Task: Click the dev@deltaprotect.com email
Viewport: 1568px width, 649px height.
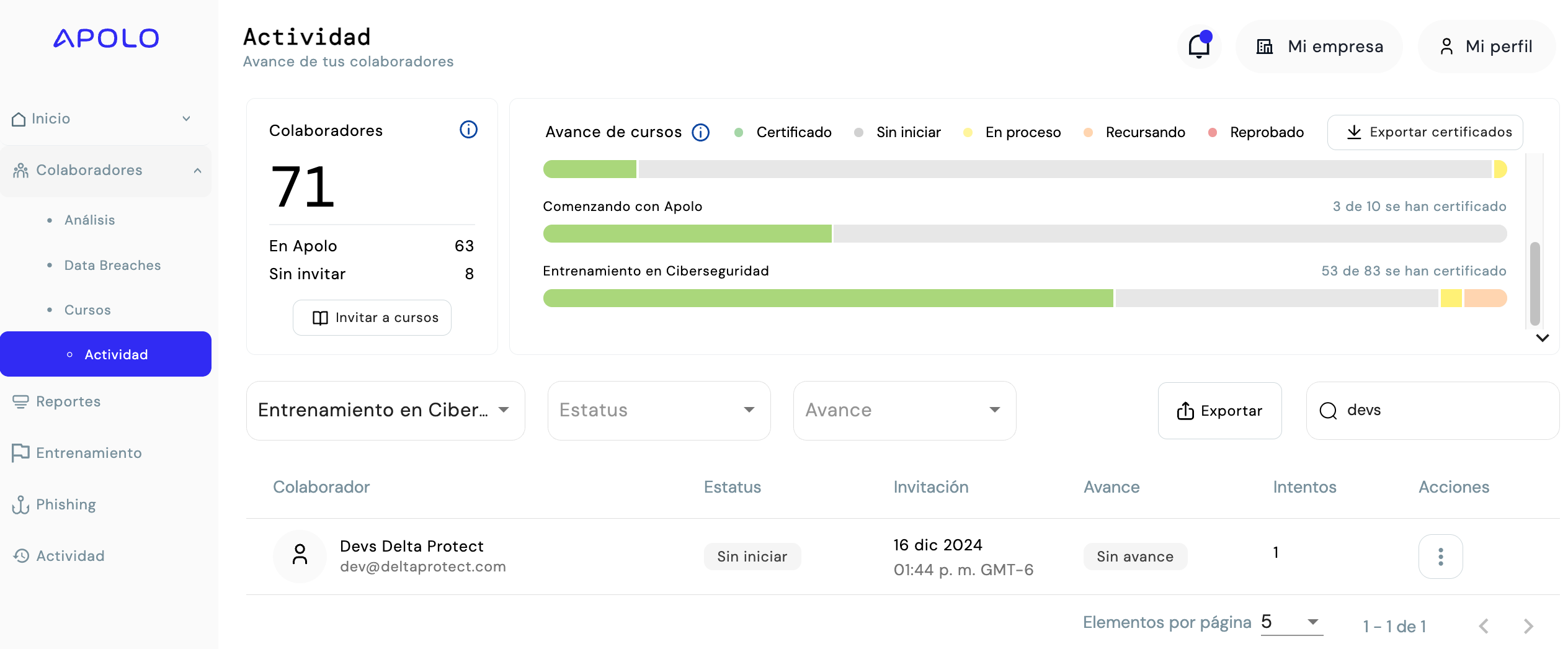Action: point(423,566)
